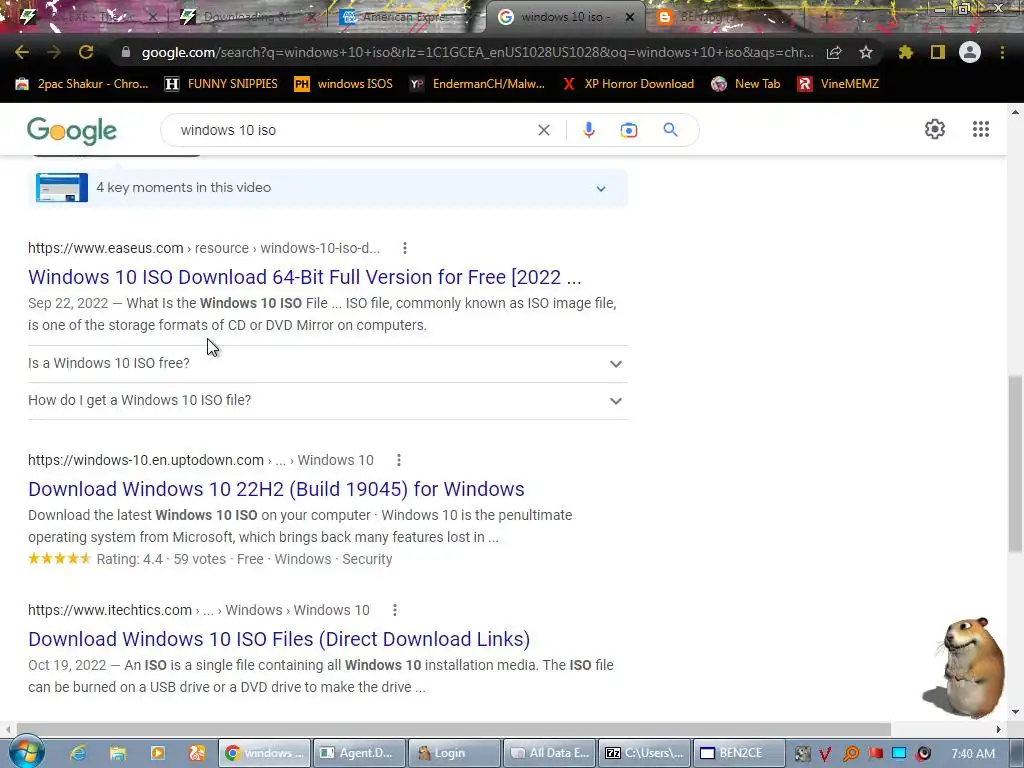The image size is (1024, 768).
Task: Click the address bar URL
Action: [x=477, y=52]
